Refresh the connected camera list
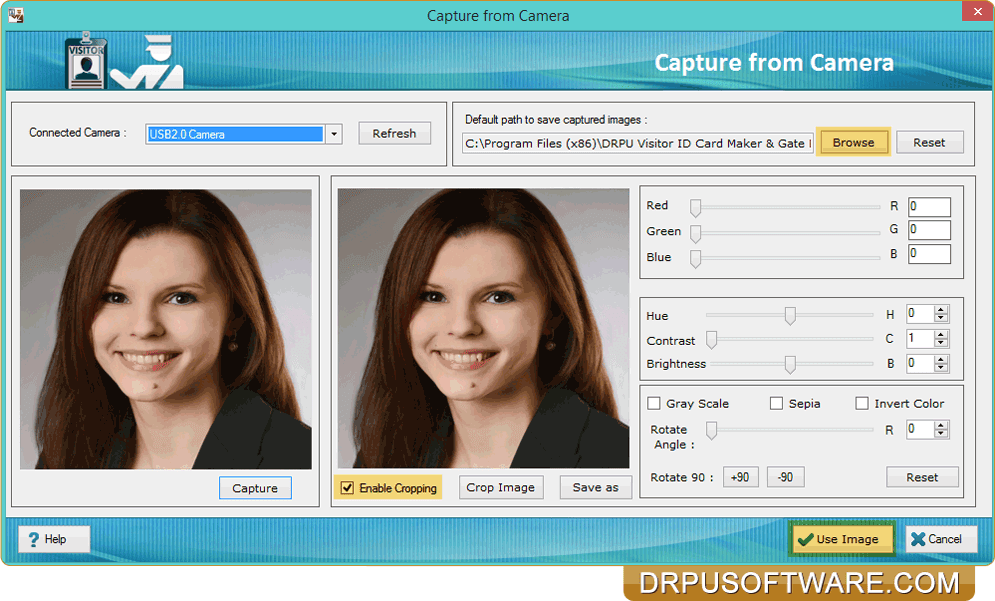 point(394,133)
